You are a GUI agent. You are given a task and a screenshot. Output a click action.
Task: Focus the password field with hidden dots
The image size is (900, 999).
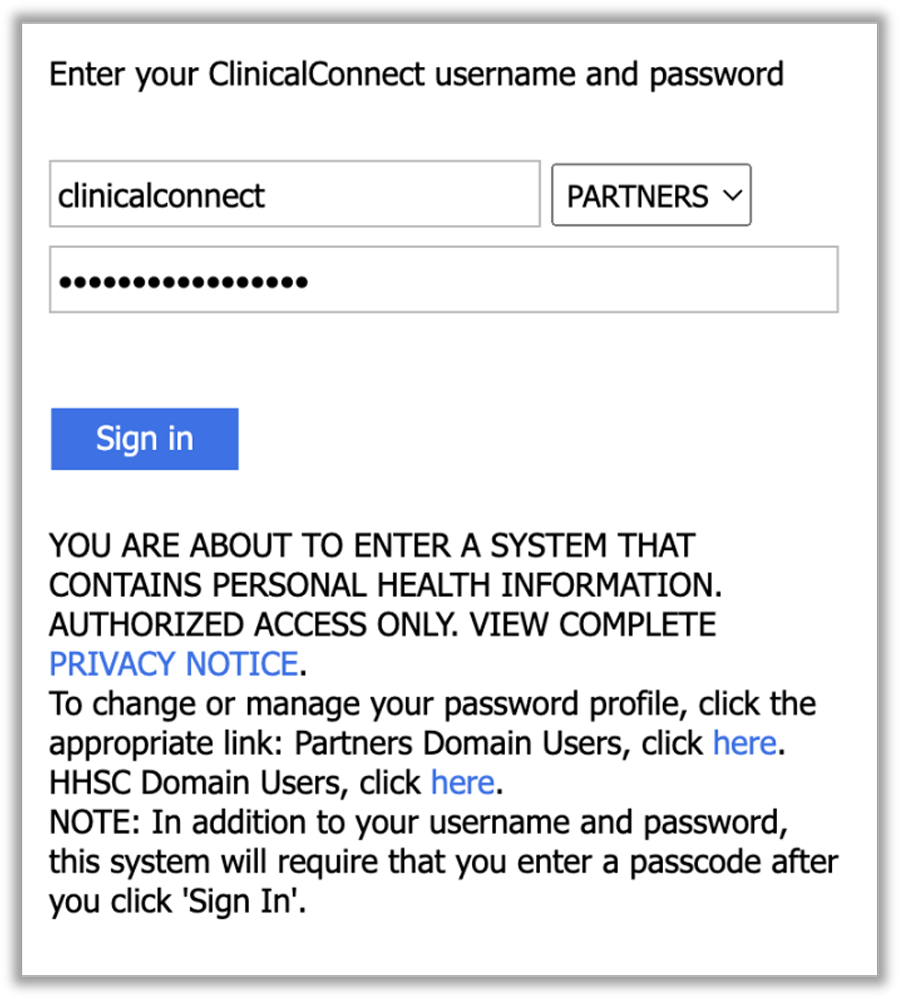pyautogui.click(x=445, y=281)
